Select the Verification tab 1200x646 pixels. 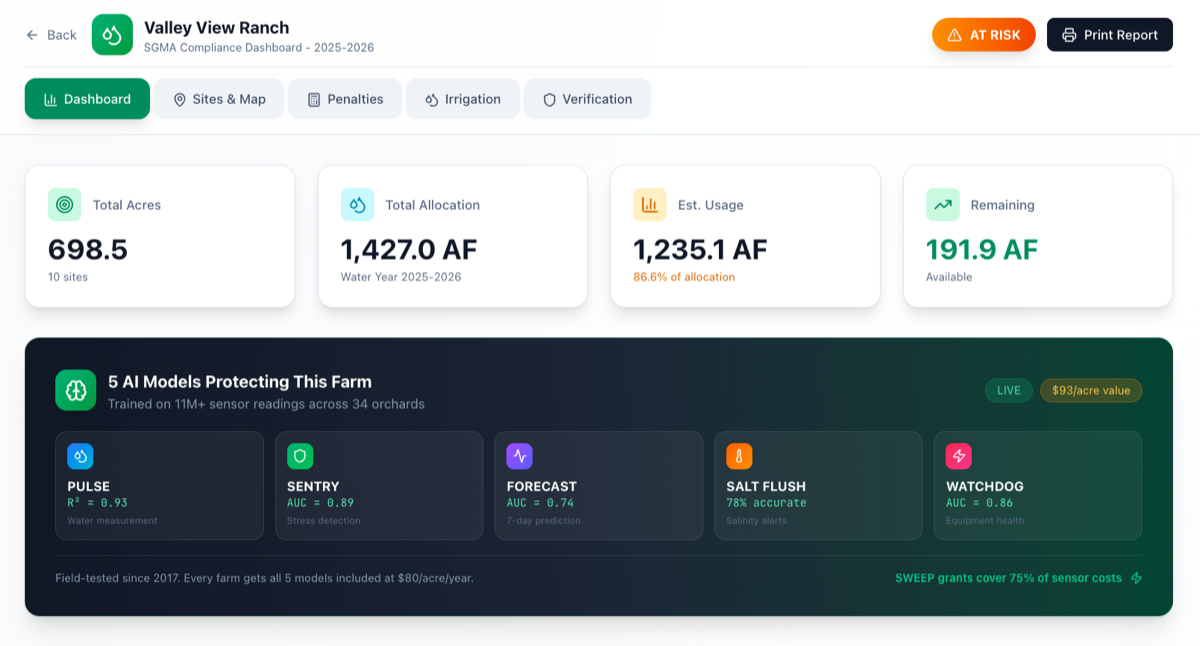click(x=587, y=99)
